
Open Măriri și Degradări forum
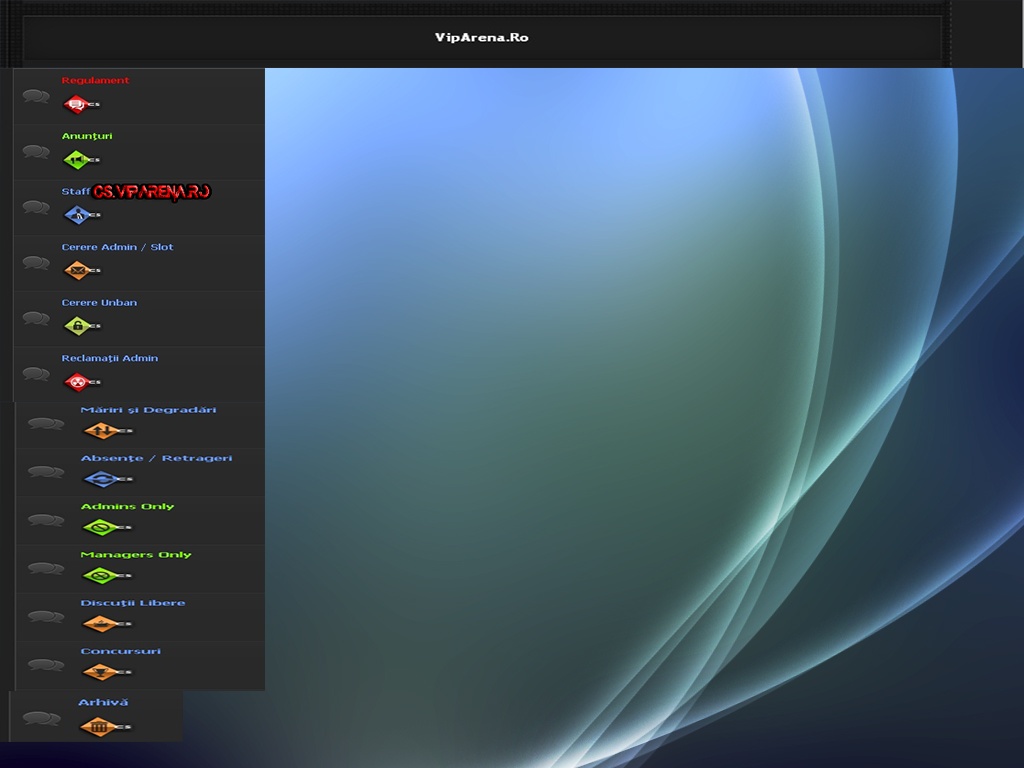pos(148,410)
